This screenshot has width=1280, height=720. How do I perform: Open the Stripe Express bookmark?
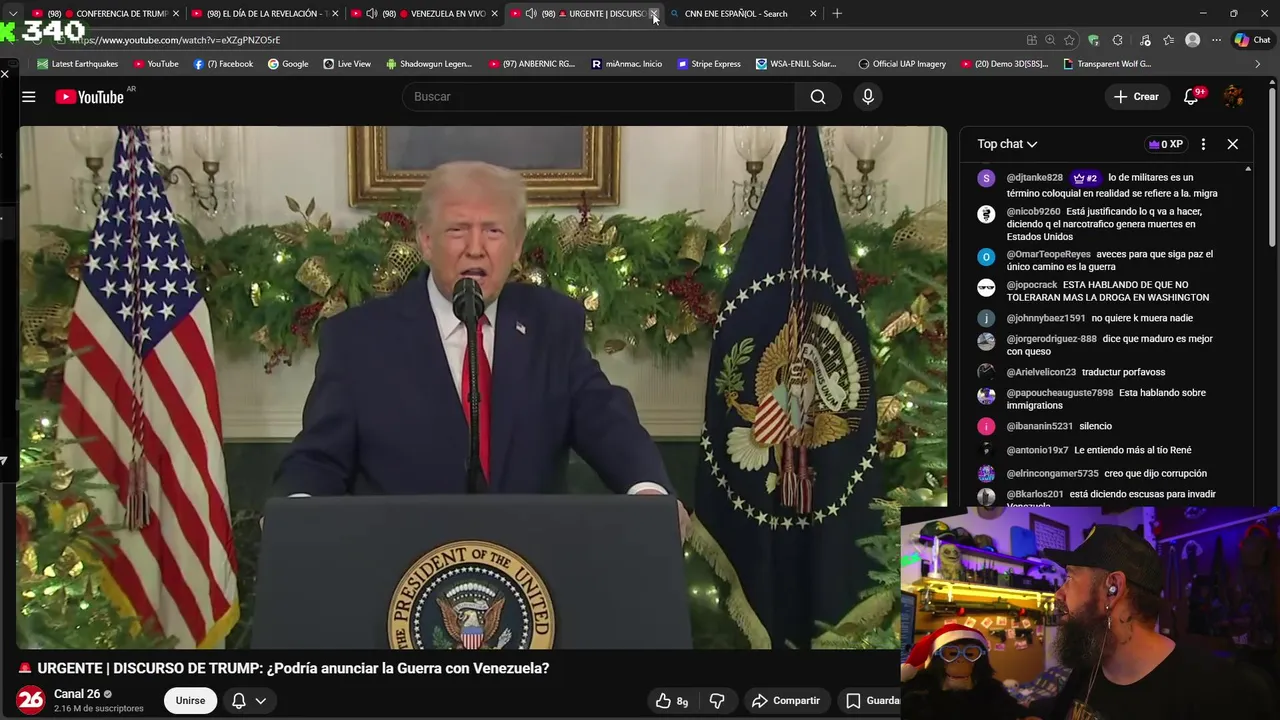(x=709, y=64)
